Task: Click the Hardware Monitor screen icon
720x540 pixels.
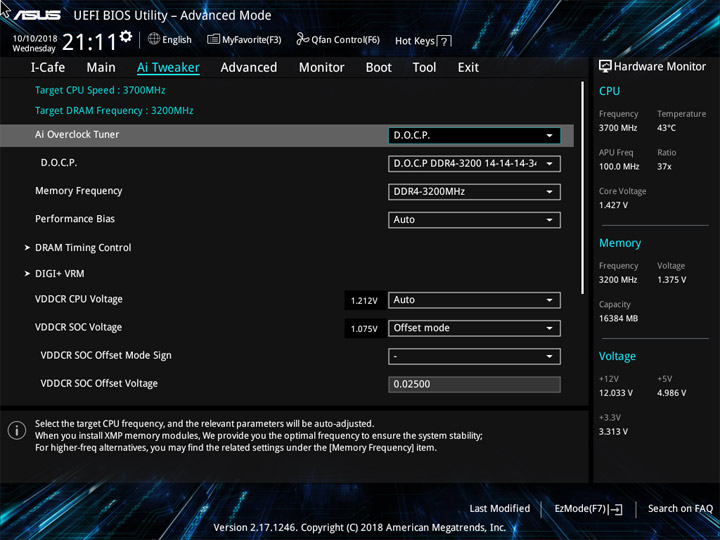Action: click(605, 66)
